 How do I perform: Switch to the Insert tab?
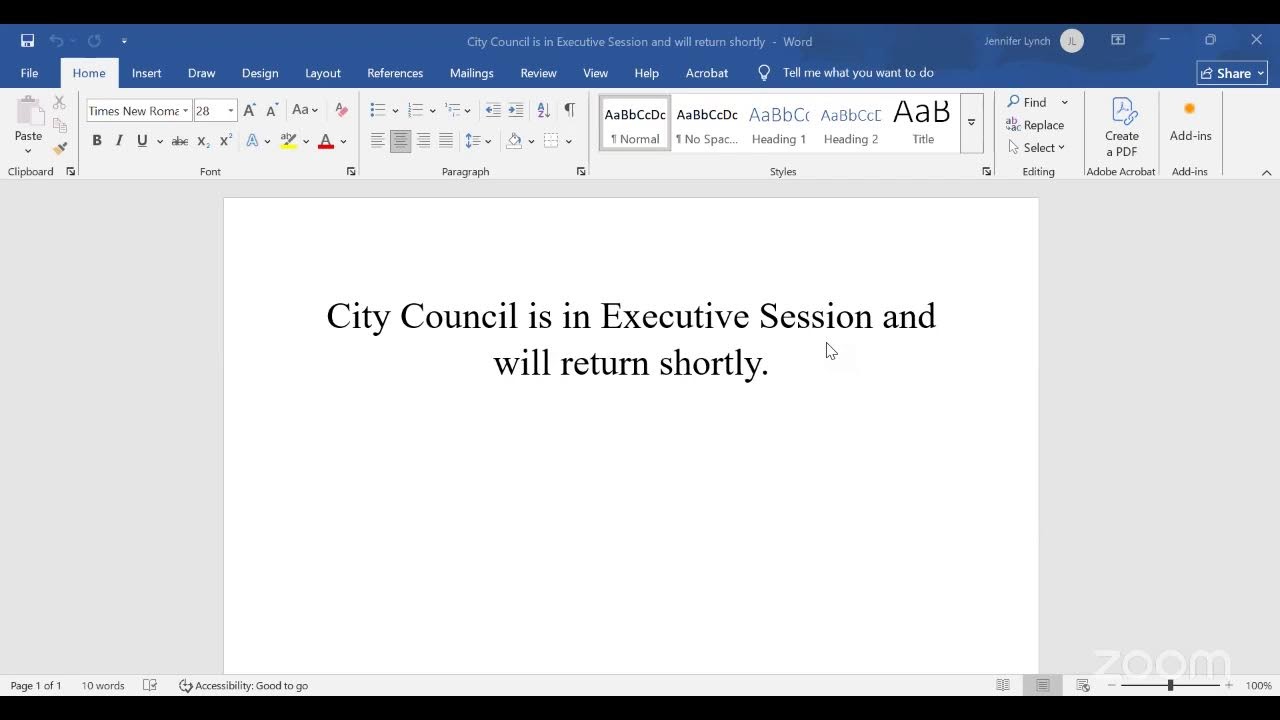(146, 73)
